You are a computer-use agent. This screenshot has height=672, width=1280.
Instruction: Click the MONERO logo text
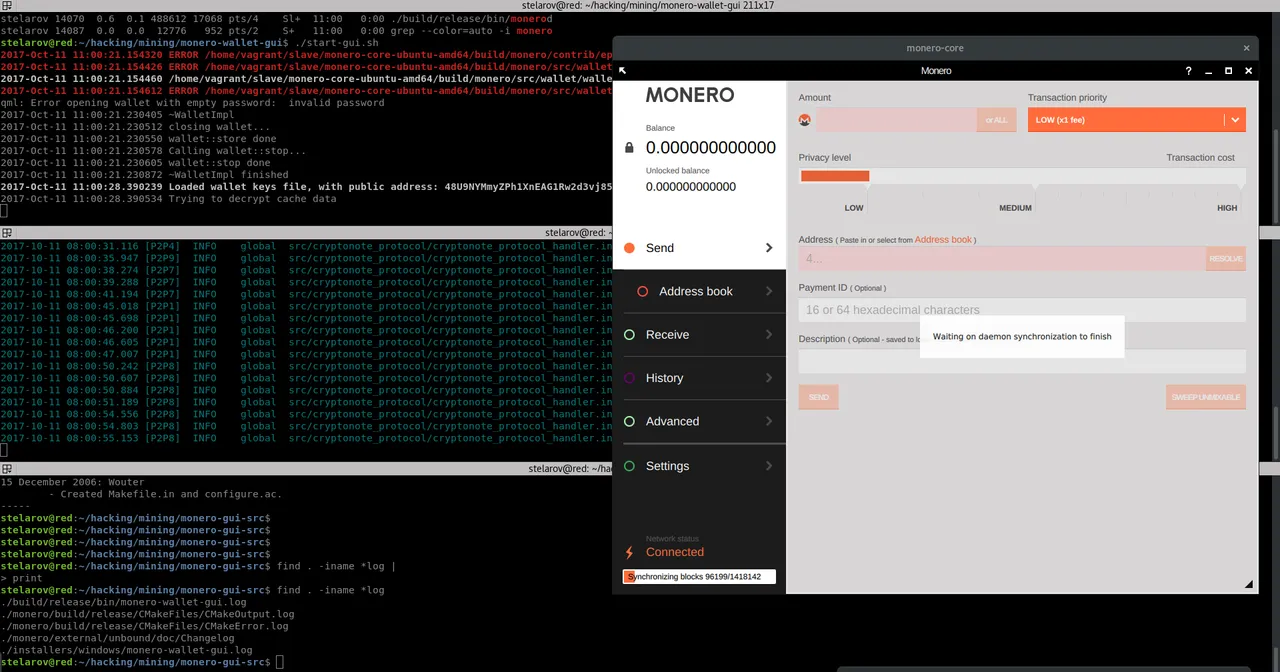tap(690, 95)
